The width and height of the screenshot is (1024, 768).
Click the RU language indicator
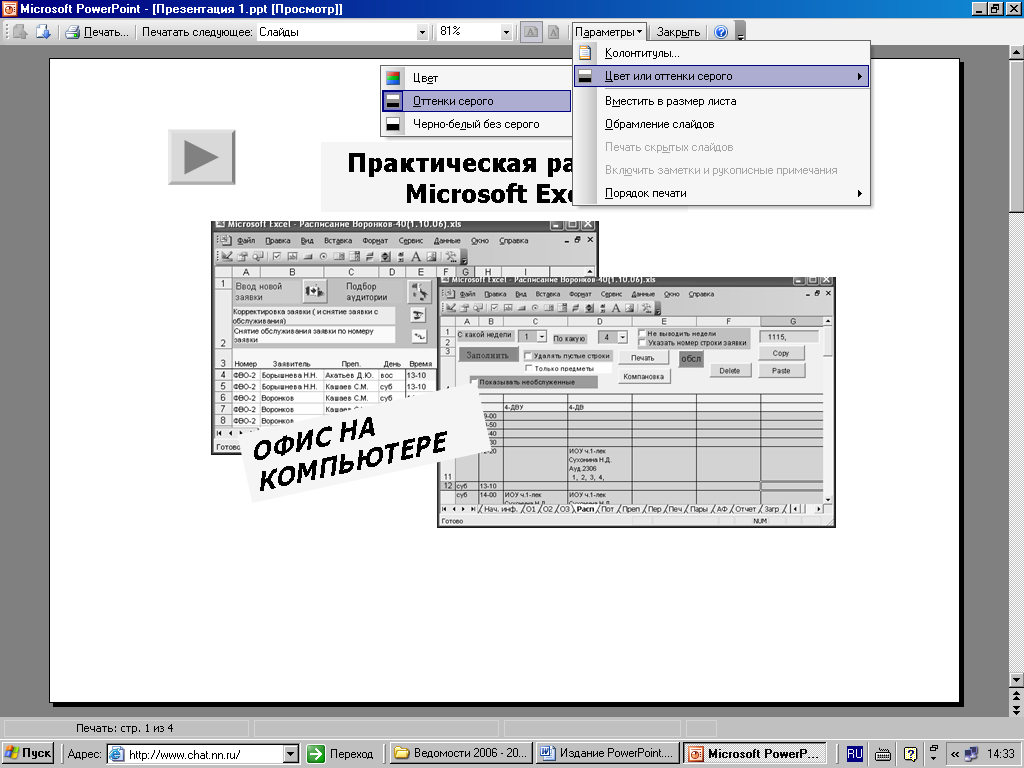pyautogui.click(x=854, y=754)
